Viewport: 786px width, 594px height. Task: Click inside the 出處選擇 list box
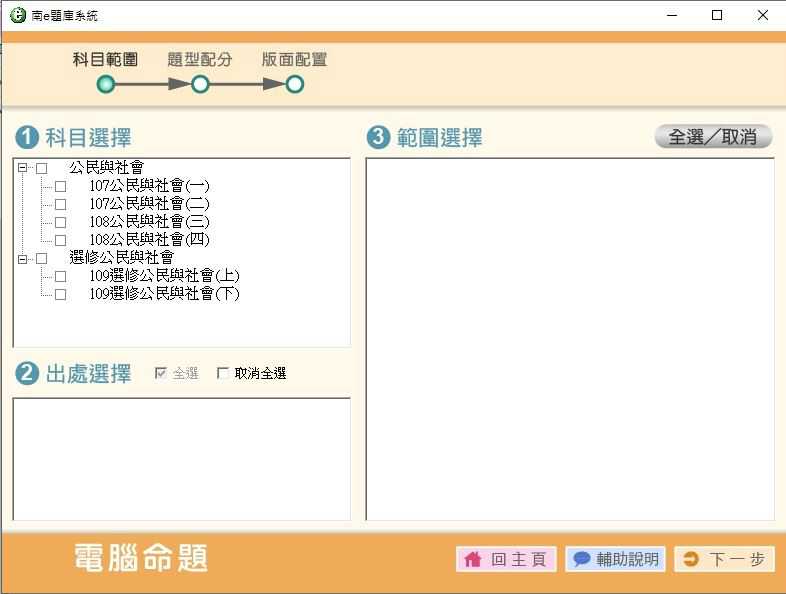(x=181, y=459)
